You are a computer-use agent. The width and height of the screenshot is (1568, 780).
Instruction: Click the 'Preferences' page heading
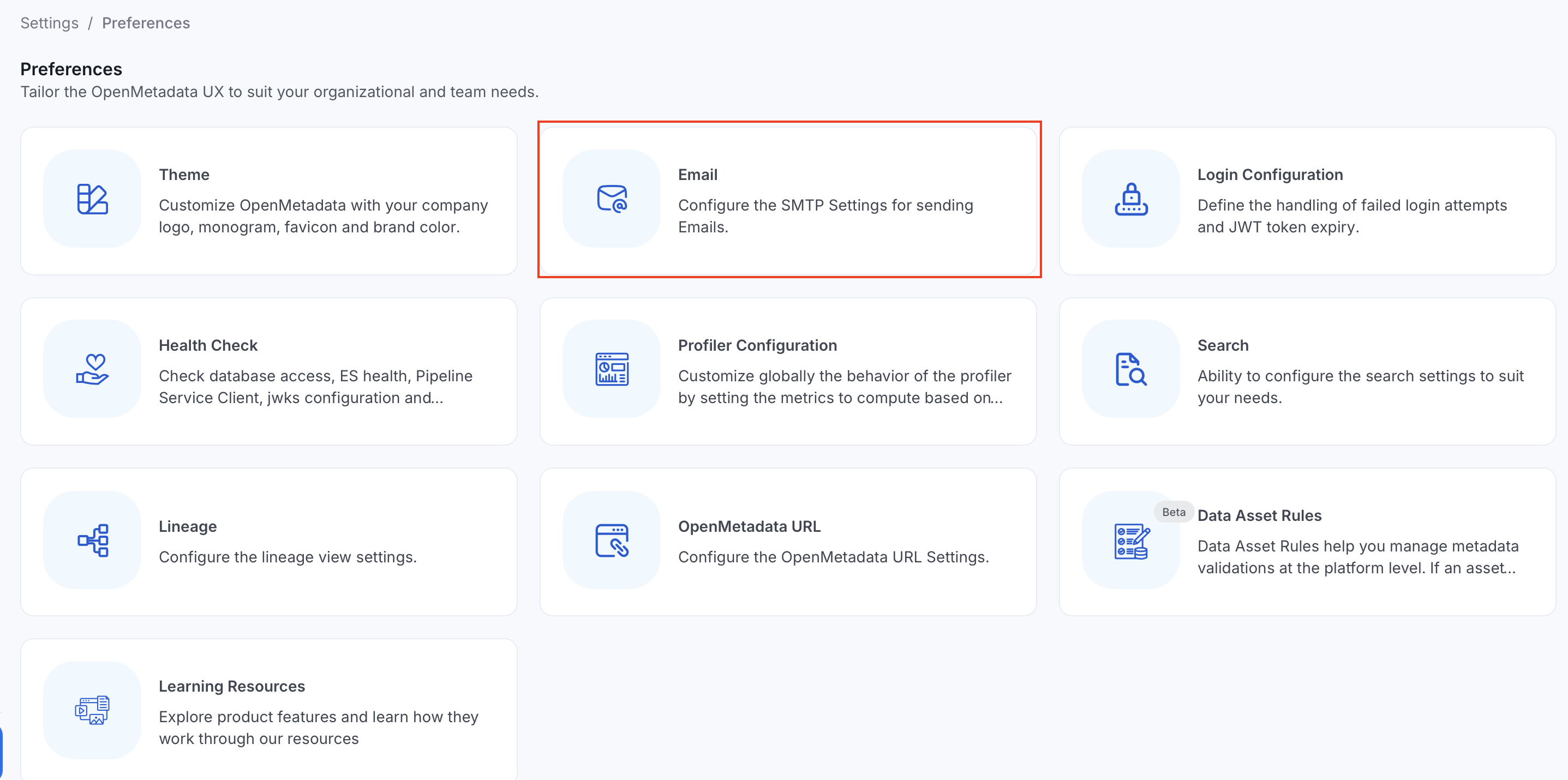pos(71,69)
